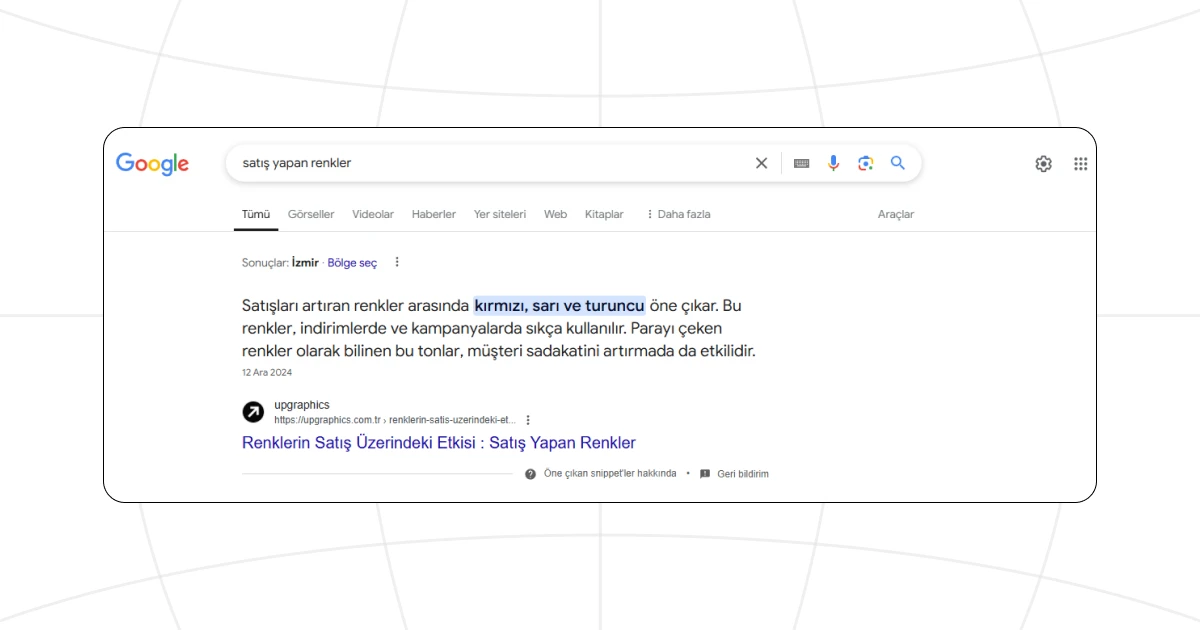1200x630 pixels.
Task: Open results location options three-dot menu
Action: pyautogui.click(x=397, y=262)
